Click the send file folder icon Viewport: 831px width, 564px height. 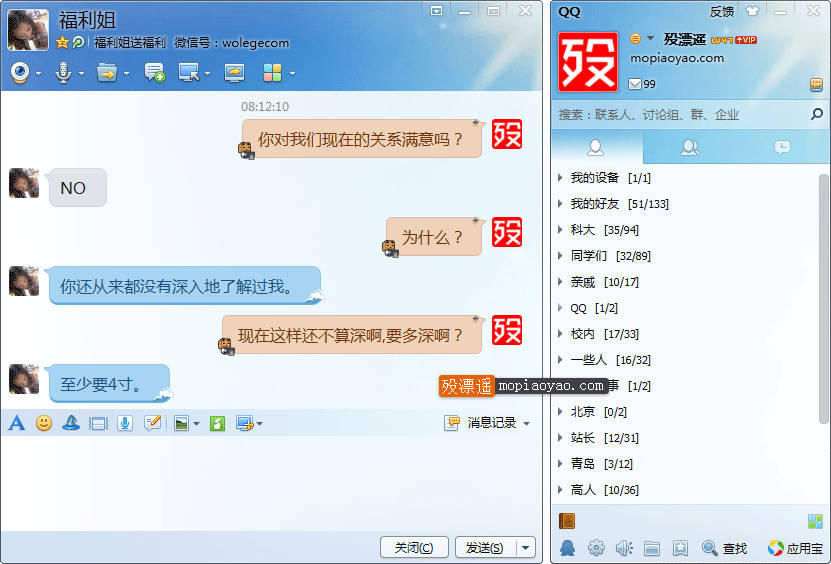tap(107, 73)
